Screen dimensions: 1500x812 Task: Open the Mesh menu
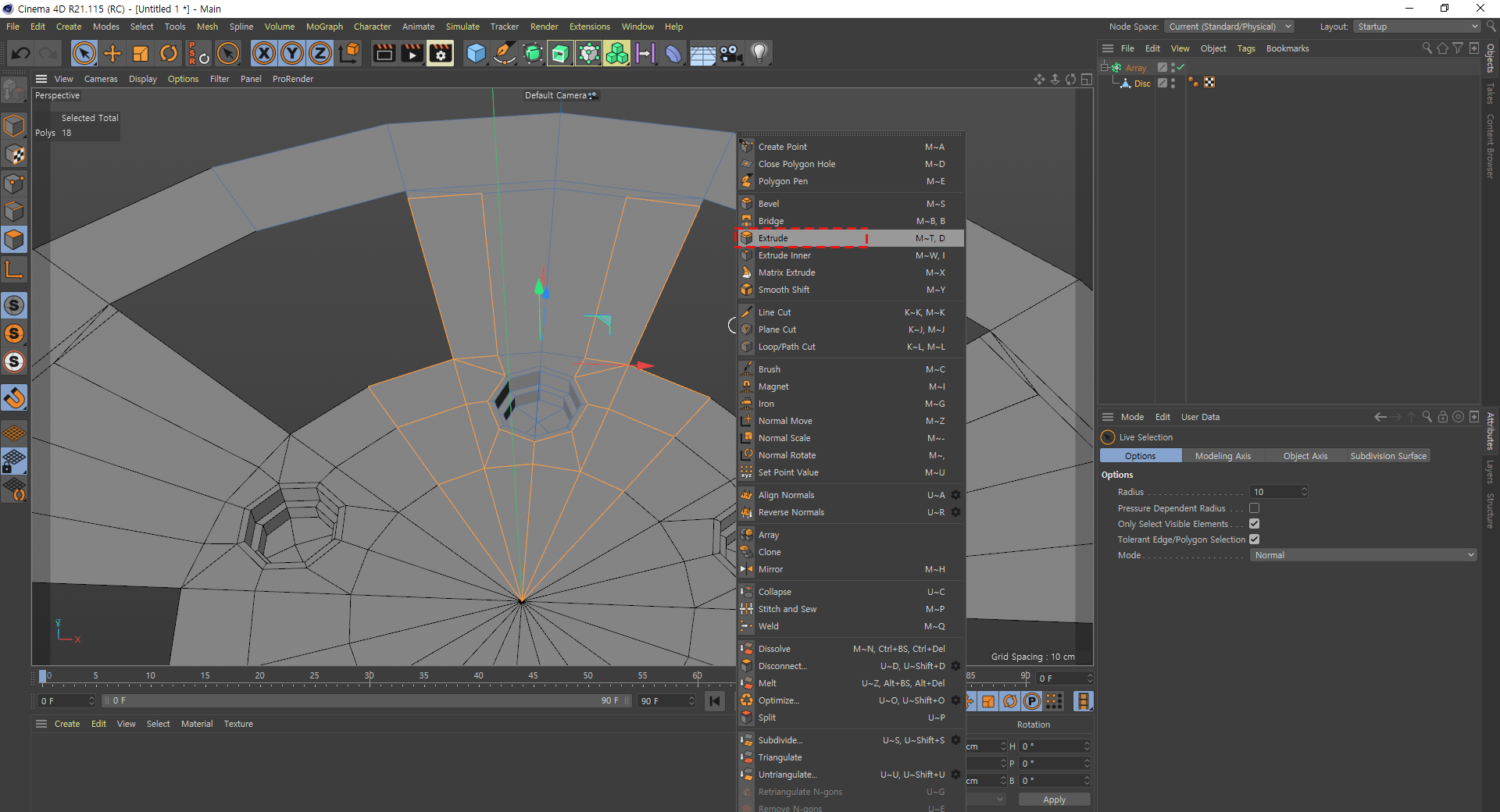pyautogui.click(x=207, y=27)
